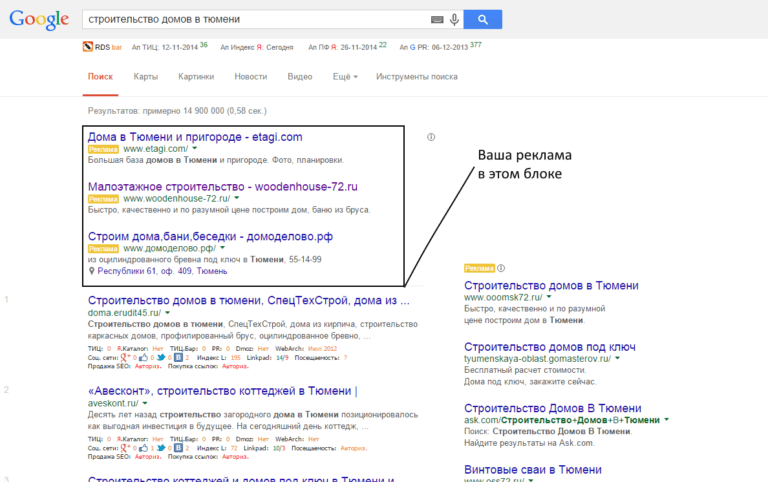The image size is (768, 482).
Task: Open right ad Строительство домов в Тюмени
Action: tap(552, 286)
